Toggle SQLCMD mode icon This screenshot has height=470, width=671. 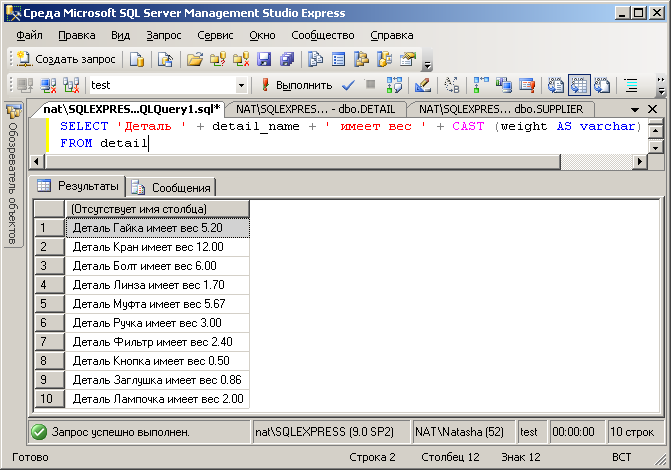527,85
